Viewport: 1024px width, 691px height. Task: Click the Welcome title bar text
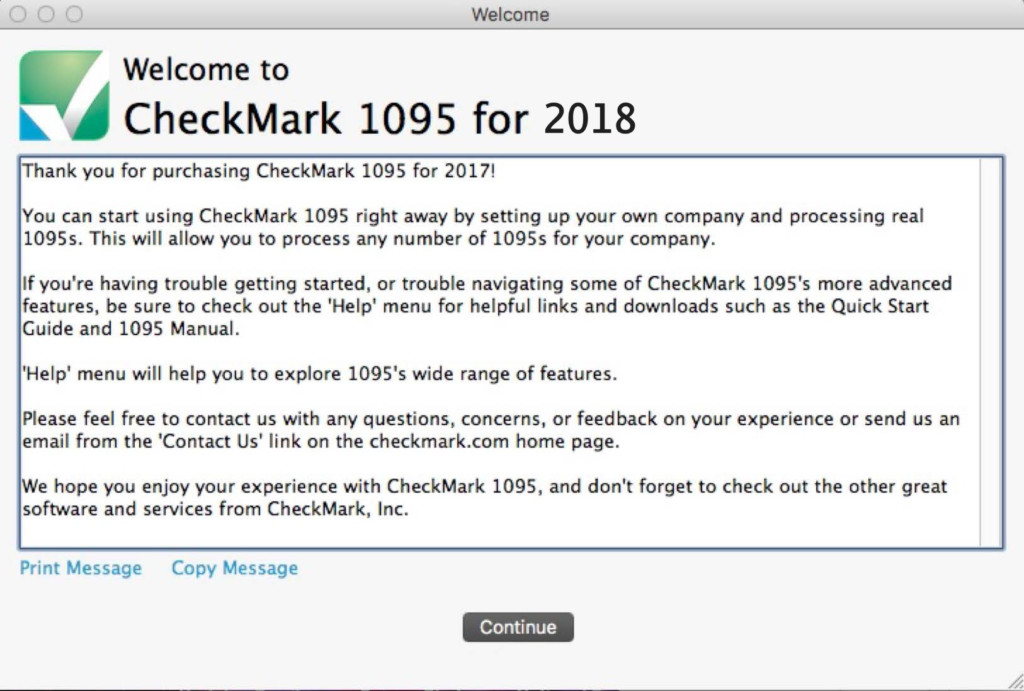click(511, 14)
